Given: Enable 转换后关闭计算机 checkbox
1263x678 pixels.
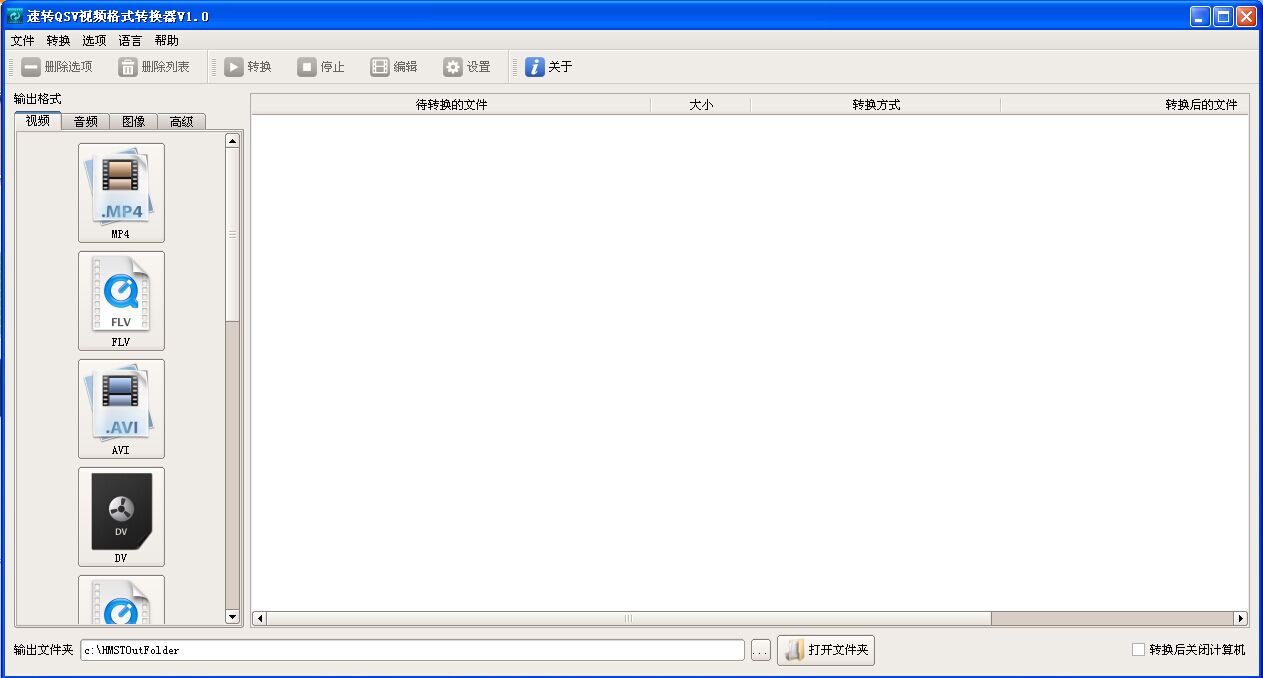Looking at the screenshot, I should (1138, 650).
